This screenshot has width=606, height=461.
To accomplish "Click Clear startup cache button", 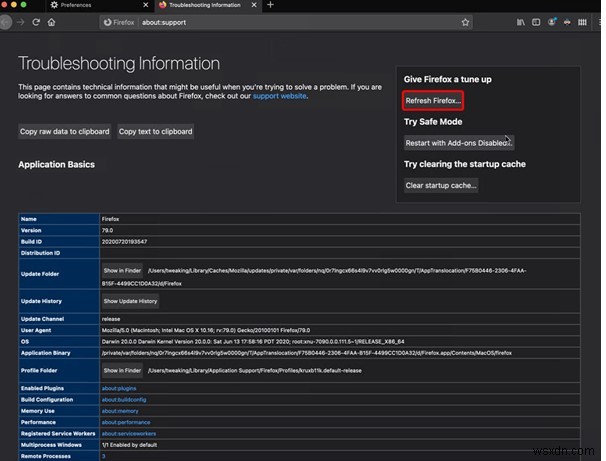I will tap(441, 185).
